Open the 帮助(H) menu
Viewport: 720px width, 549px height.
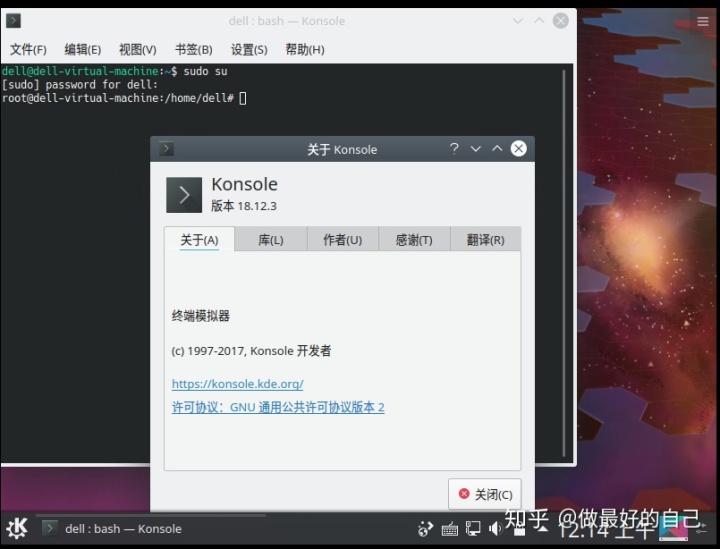pyautogui.click(x=305, y=49)
